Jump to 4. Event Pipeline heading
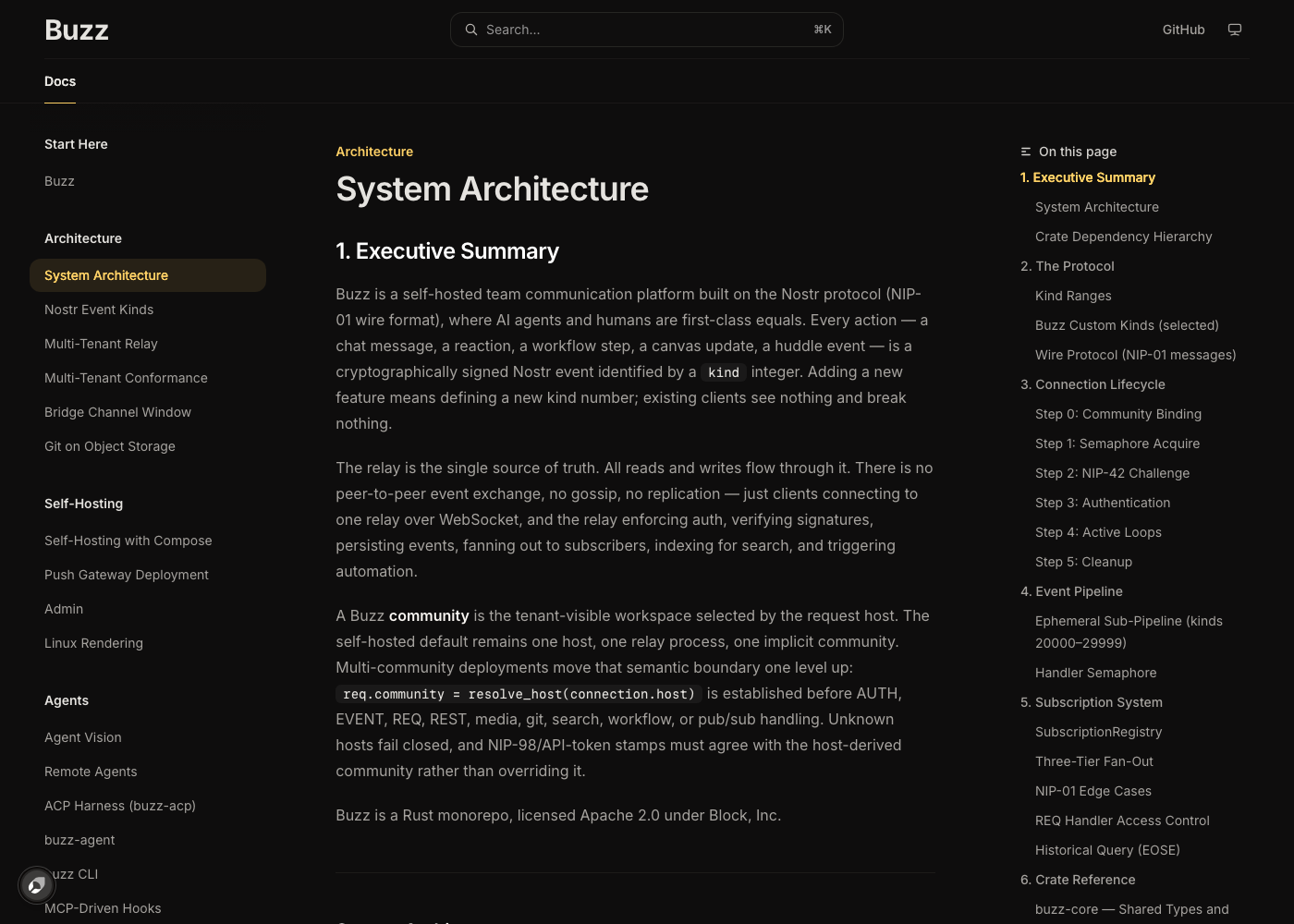 tap(1072, 591)
